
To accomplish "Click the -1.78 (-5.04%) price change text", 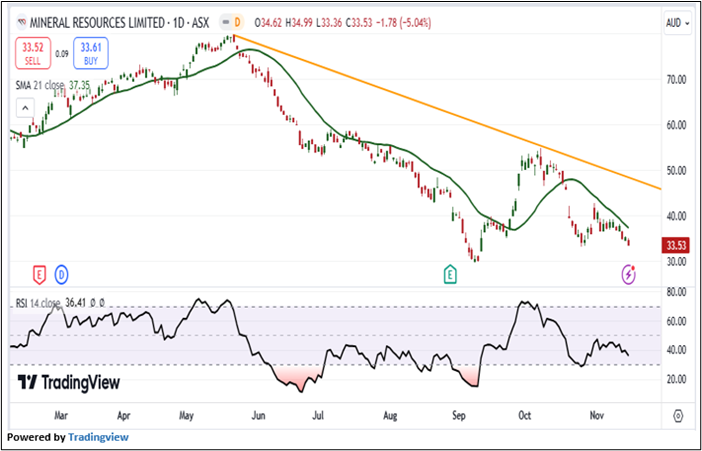I will [x=403, y=22].
